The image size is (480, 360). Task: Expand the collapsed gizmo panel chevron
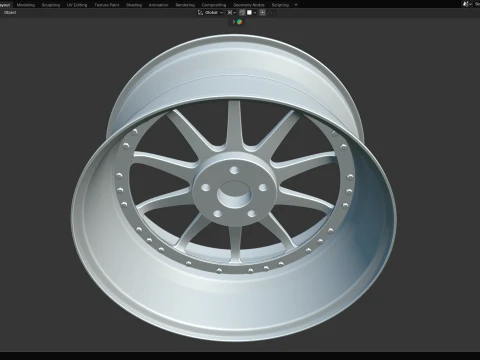(x=234, y=22)
